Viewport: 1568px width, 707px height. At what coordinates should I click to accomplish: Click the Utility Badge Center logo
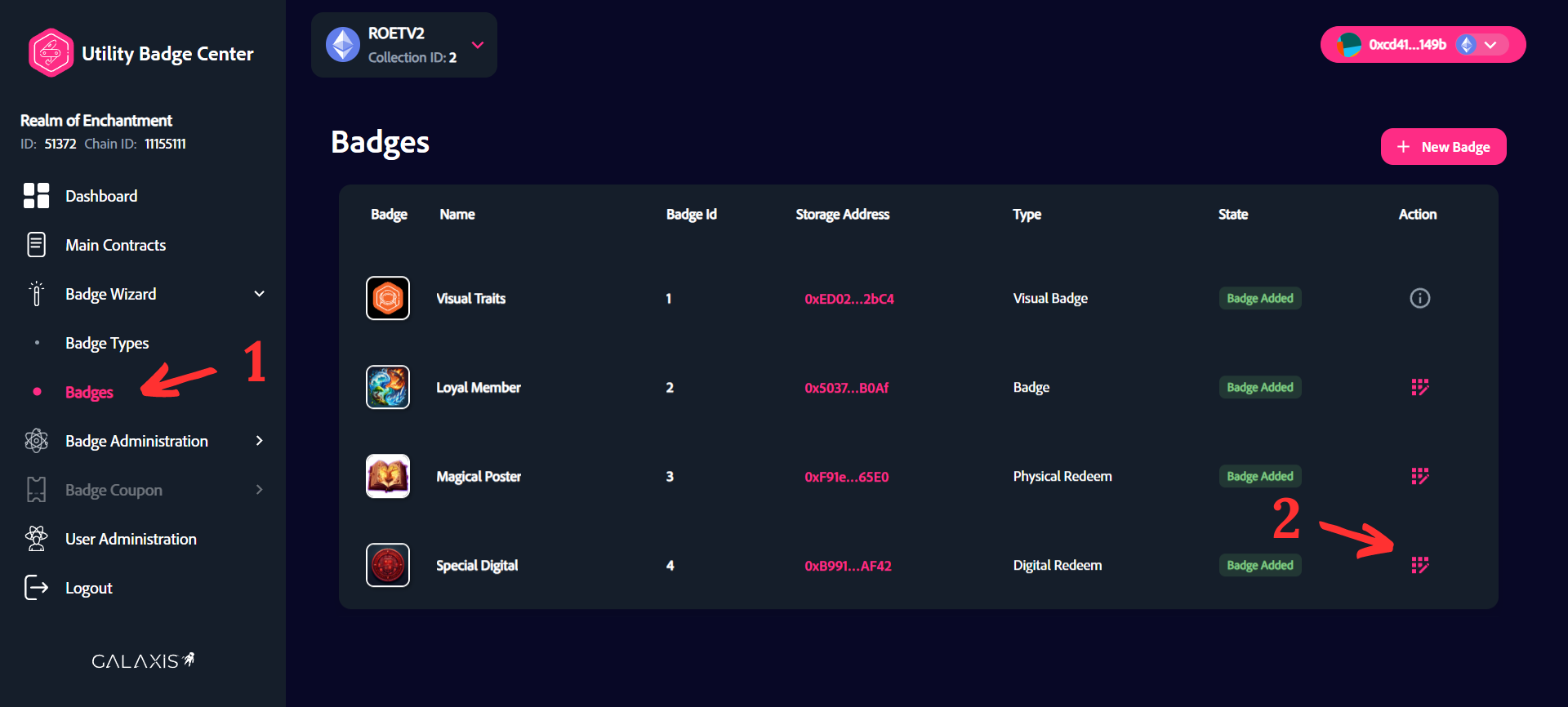tap(51, 53)
